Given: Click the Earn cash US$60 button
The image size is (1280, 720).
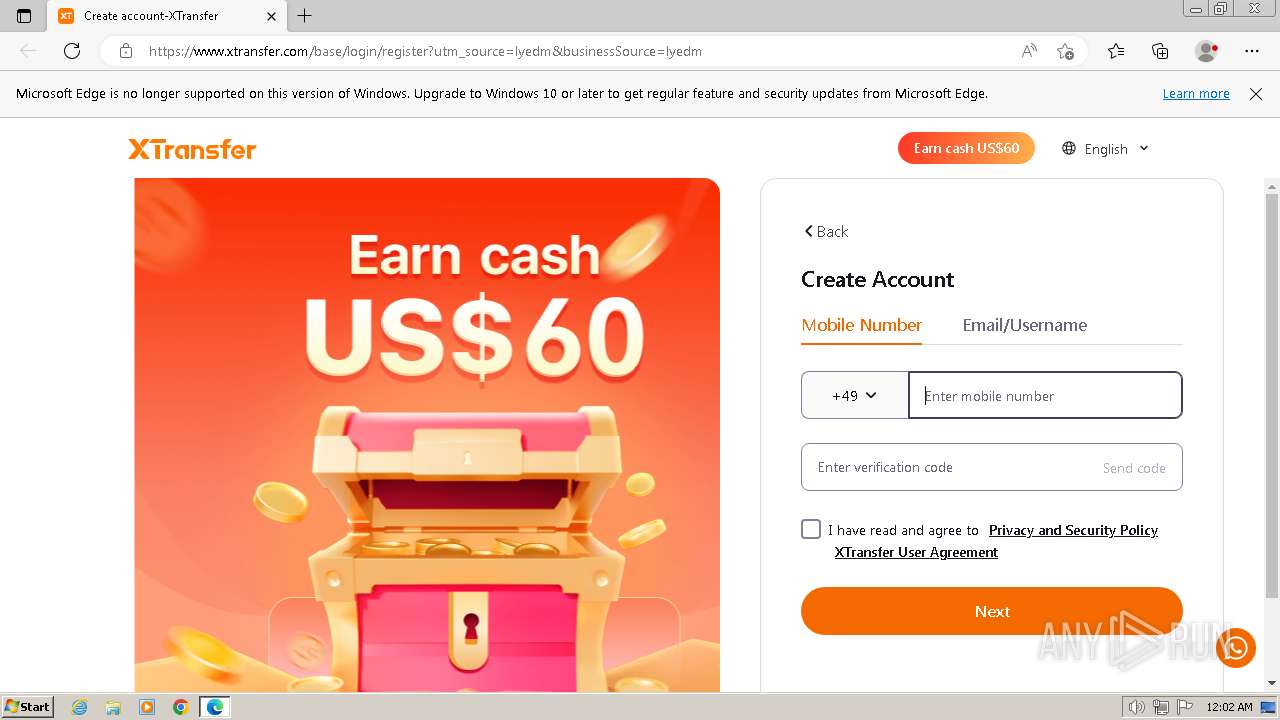Looking at the screenshot, I should click(966, 148).
